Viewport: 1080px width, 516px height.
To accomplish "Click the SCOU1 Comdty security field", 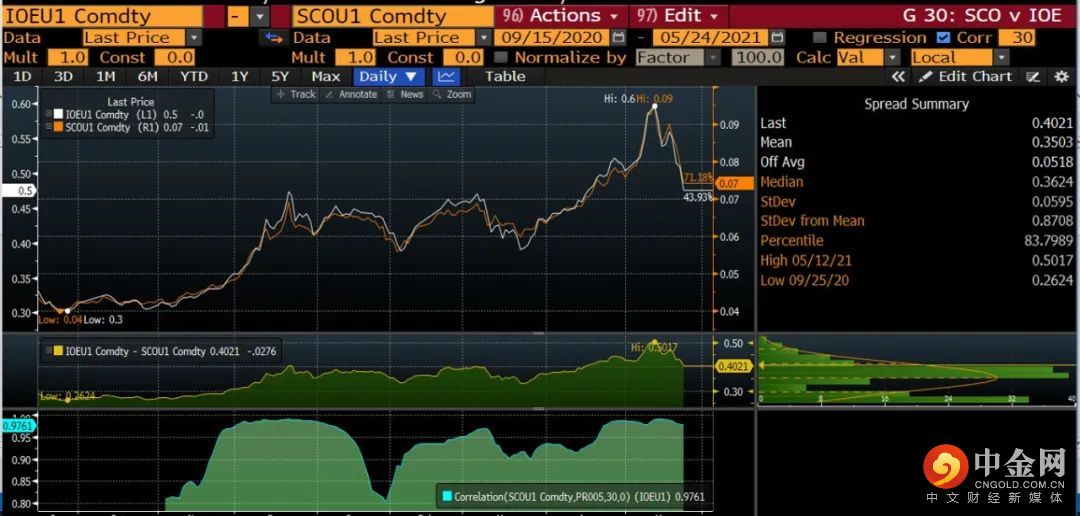I will [393, 16].
